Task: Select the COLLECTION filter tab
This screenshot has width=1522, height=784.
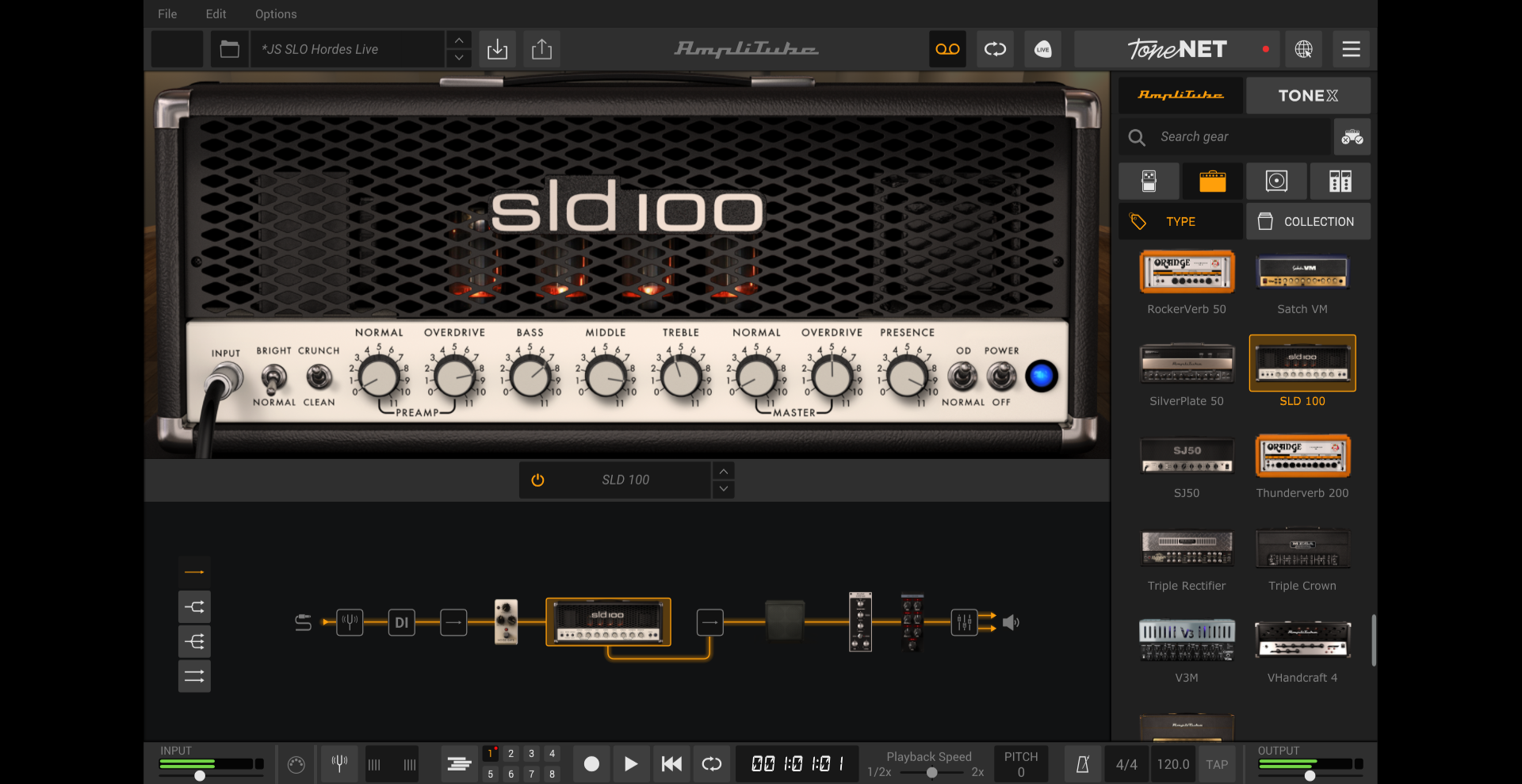Action: click(1308, 222)
